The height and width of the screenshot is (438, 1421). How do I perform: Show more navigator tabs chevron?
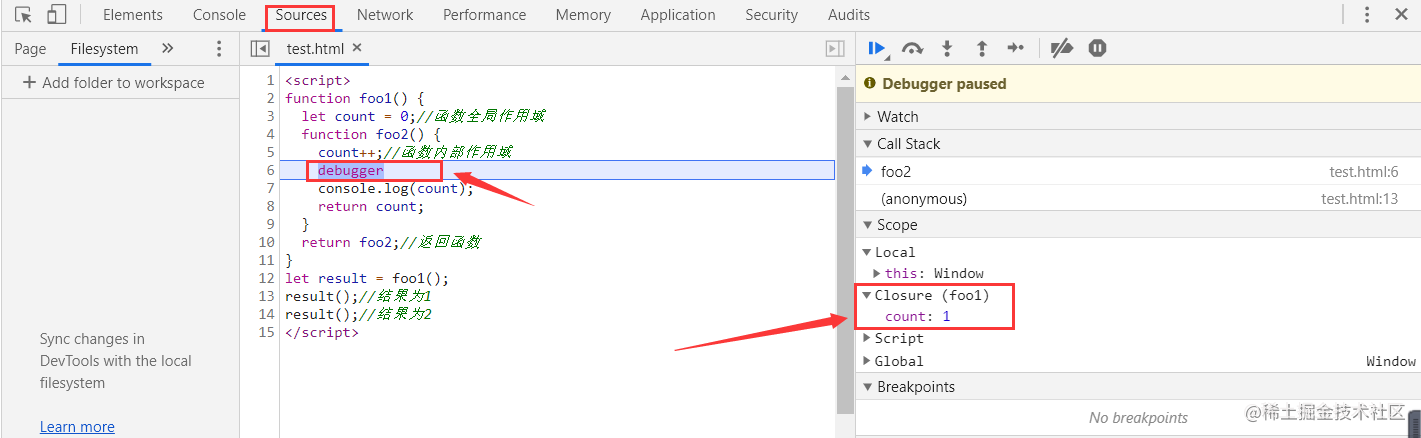[167, 48]
